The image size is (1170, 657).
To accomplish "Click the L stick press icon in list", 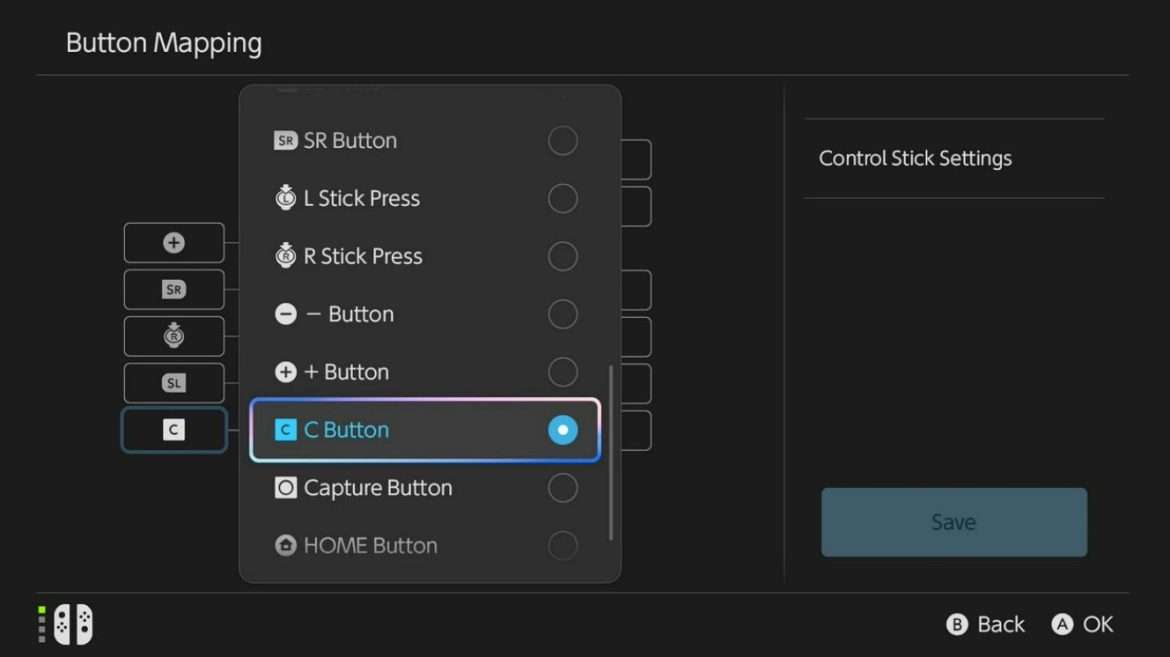I will [285, 198].
